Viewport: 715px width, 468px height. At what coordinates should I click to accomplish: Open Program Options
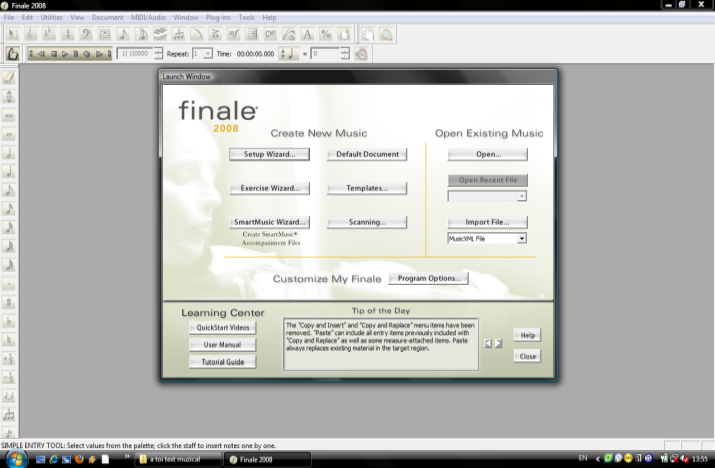[429, 278]
